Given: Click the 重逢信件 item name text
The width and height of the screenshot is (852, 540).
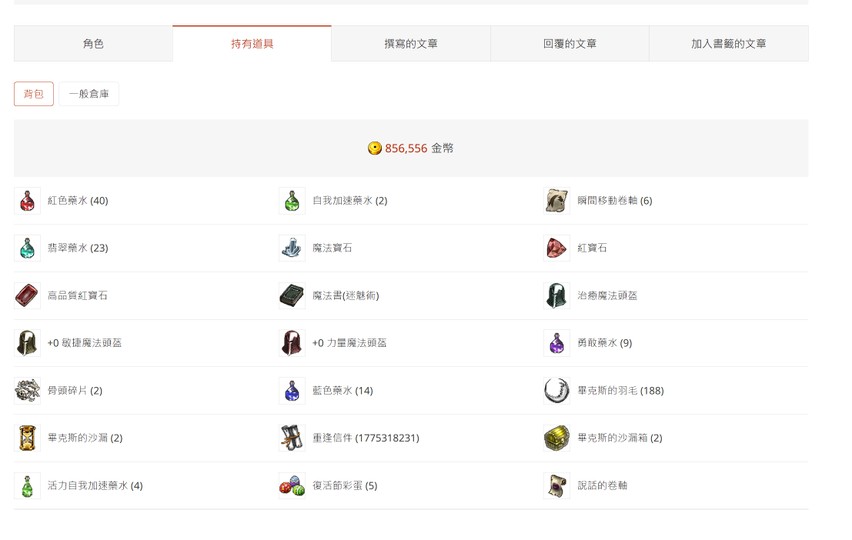Looking at the screenshot, I should pos(365,438).
